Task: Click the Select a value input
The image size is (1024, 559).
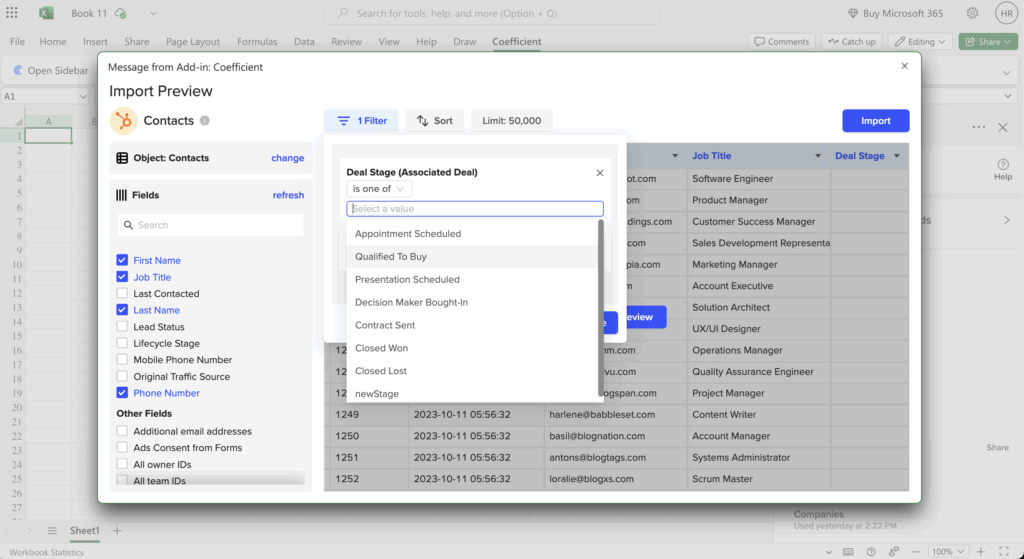Action: coord(475,209)
